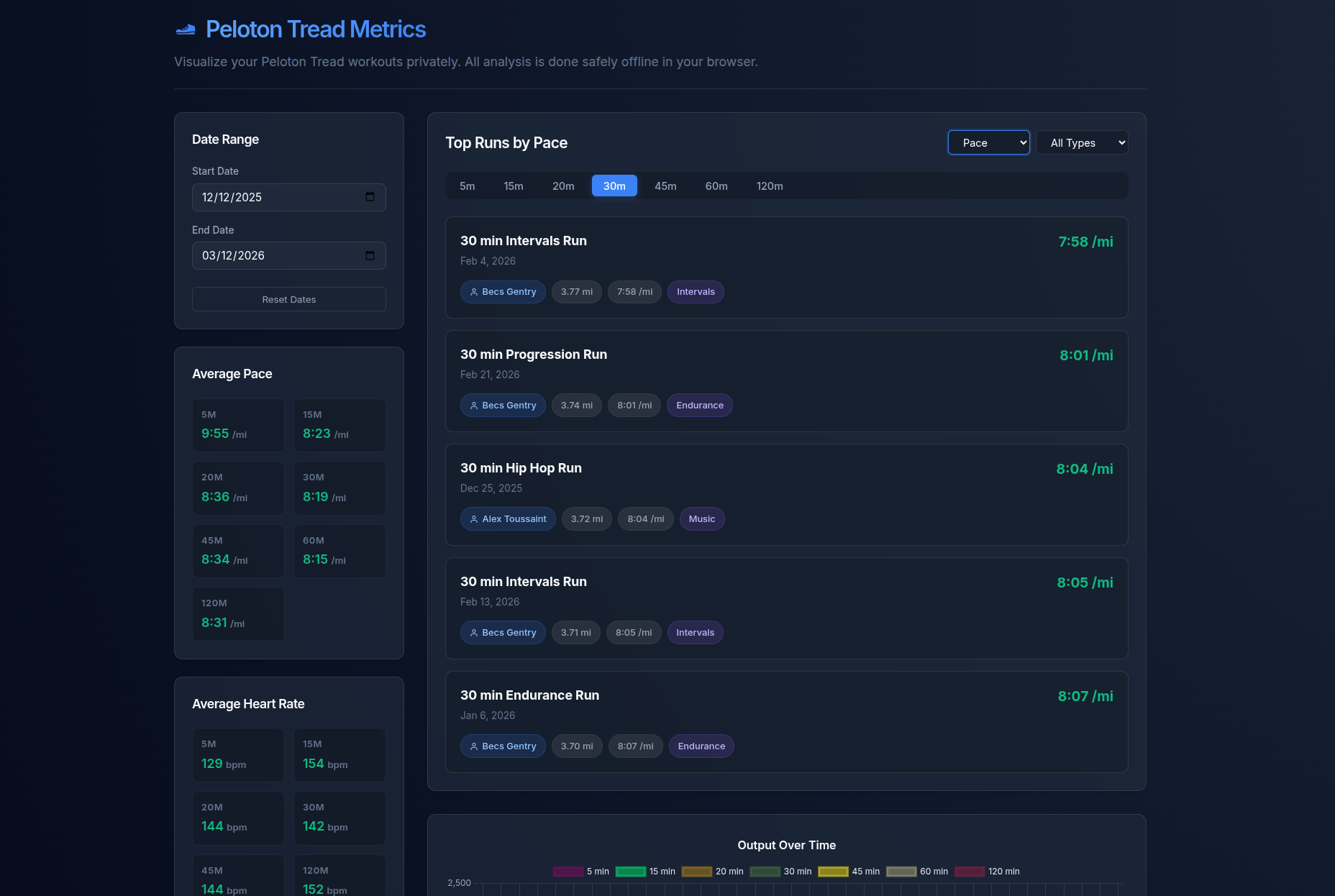The width and height of the screenshot is (1335, 896).
Task: Select the 20m duration tab
Action: 563,186
